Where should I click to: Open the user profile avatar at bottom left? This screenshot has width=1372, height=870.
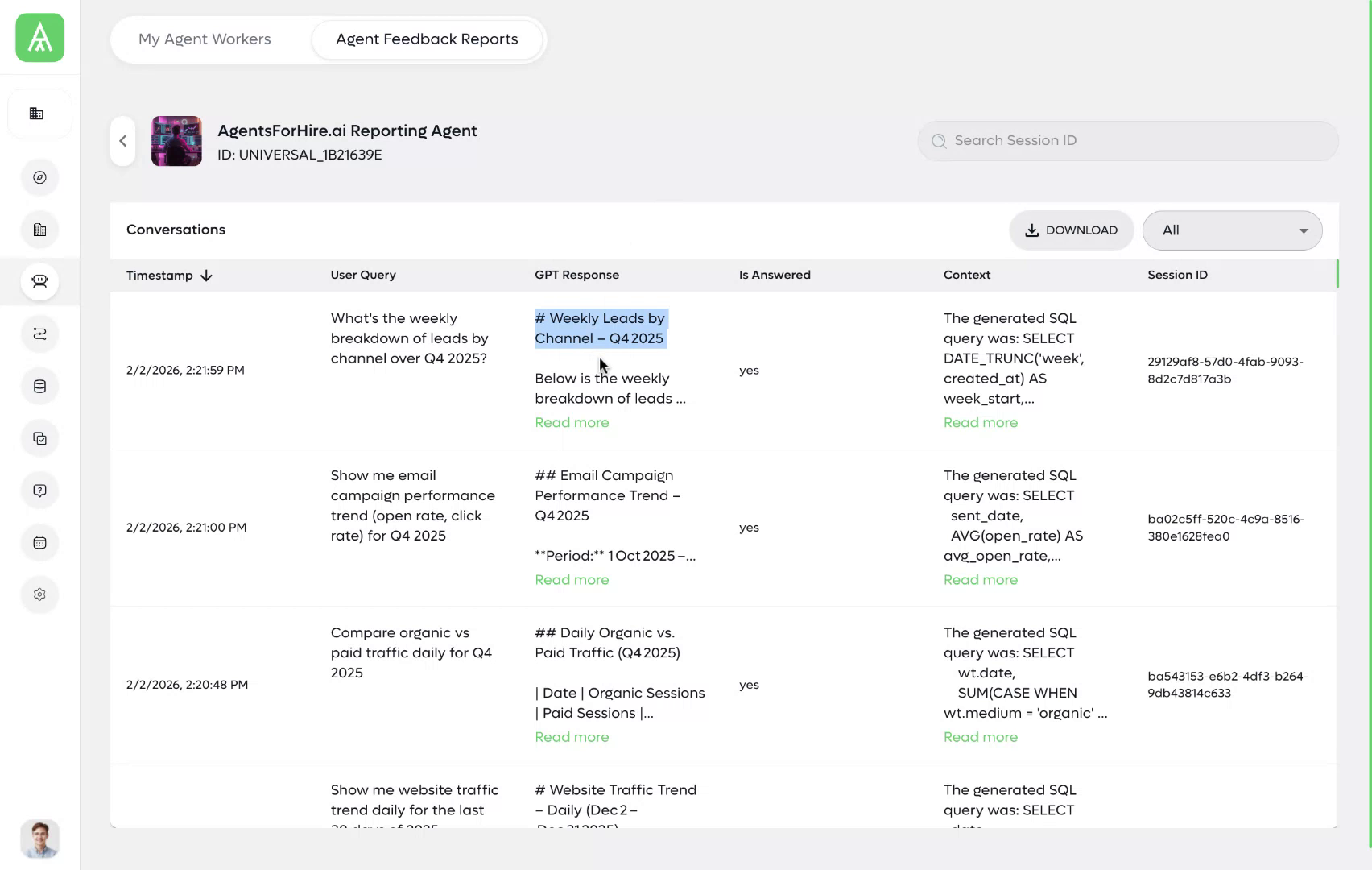[x=39, y=839]
